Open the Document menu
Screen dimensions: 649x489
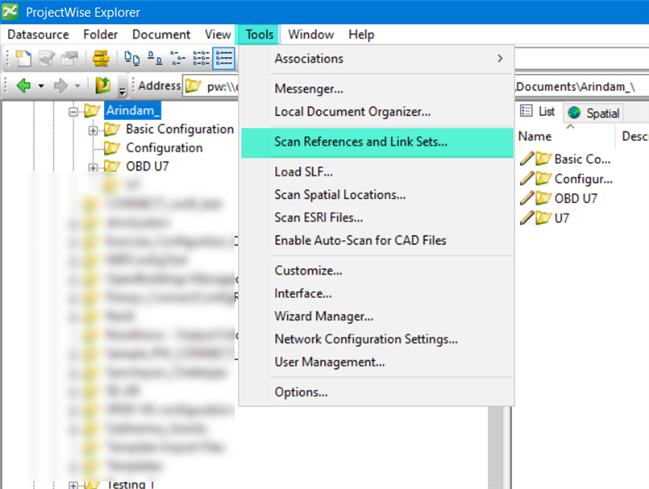pos(161,34)
